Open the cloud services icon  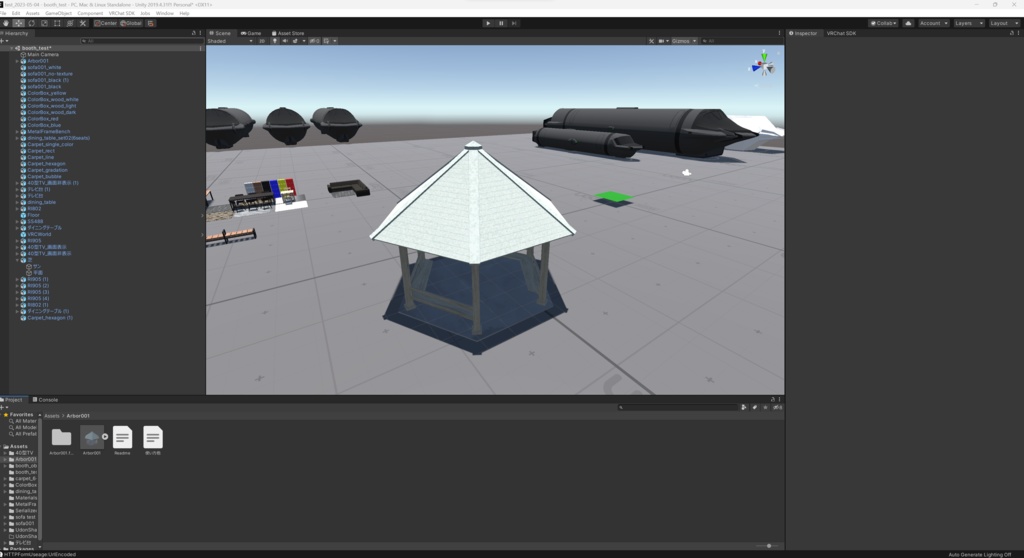point(908,23)
